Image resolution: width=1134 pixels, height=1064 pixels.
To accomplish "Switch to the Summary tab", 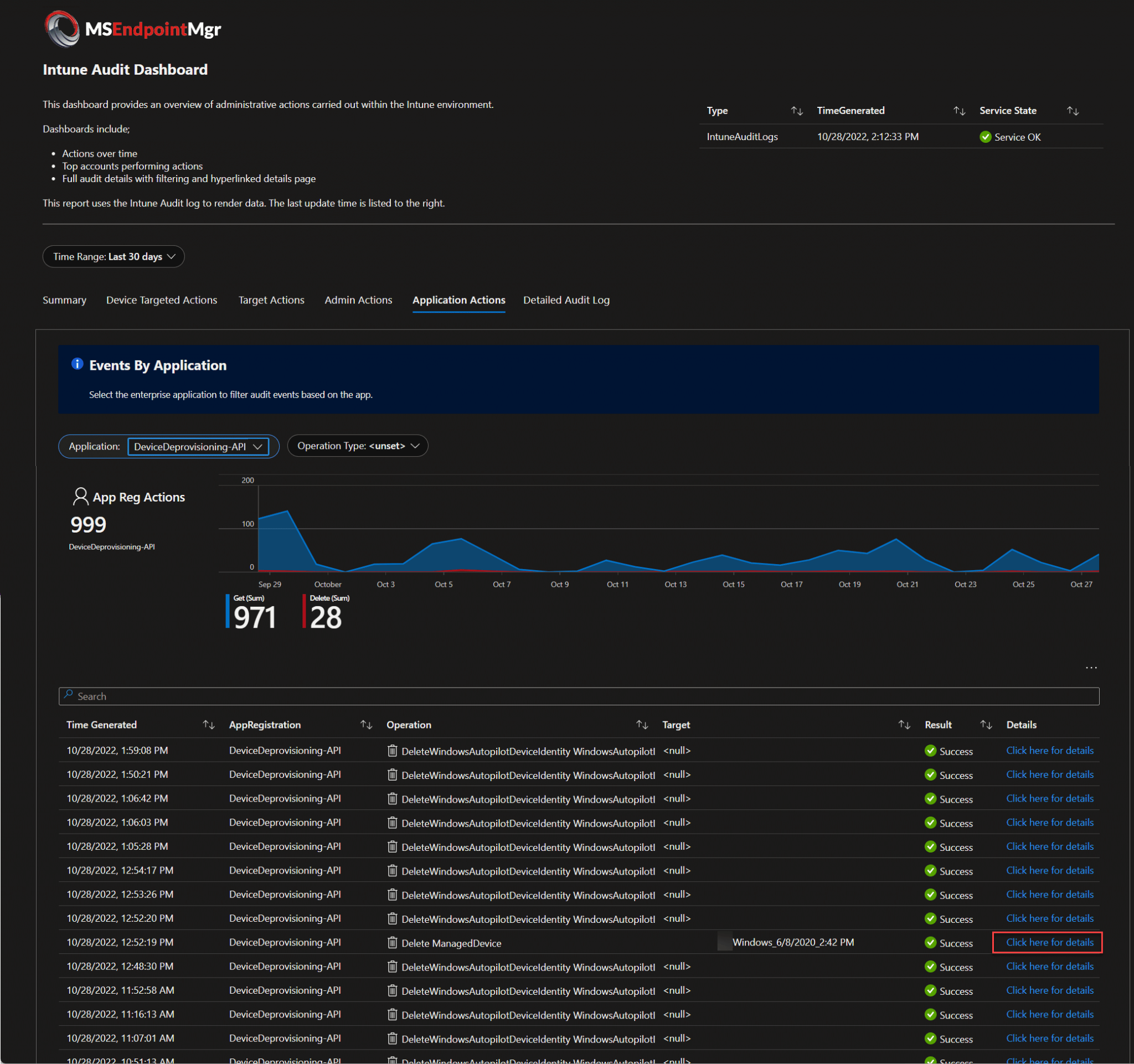I will click(64, 300).
